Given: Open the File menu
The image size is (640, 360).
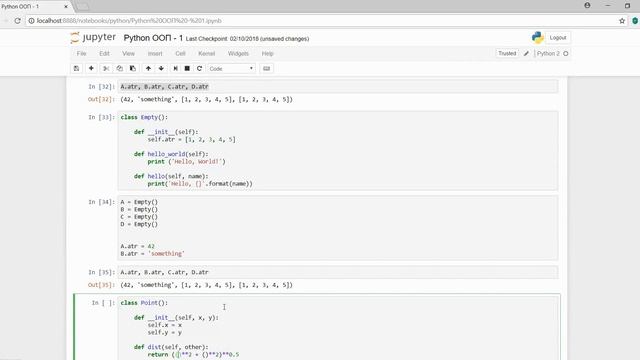Looking at the screenshot, I should [82, 53].
